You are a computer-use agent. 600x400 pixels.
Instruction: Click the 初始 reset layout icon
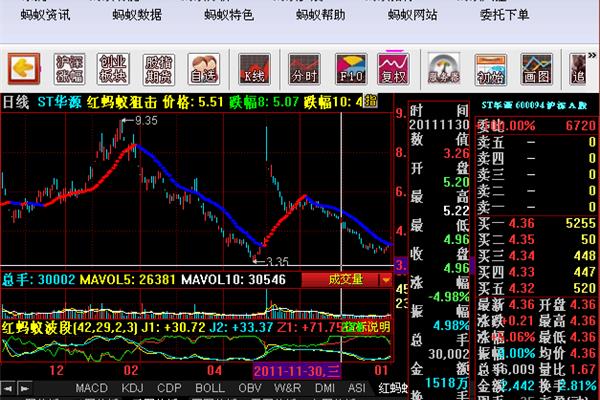[x=491, y=69]
